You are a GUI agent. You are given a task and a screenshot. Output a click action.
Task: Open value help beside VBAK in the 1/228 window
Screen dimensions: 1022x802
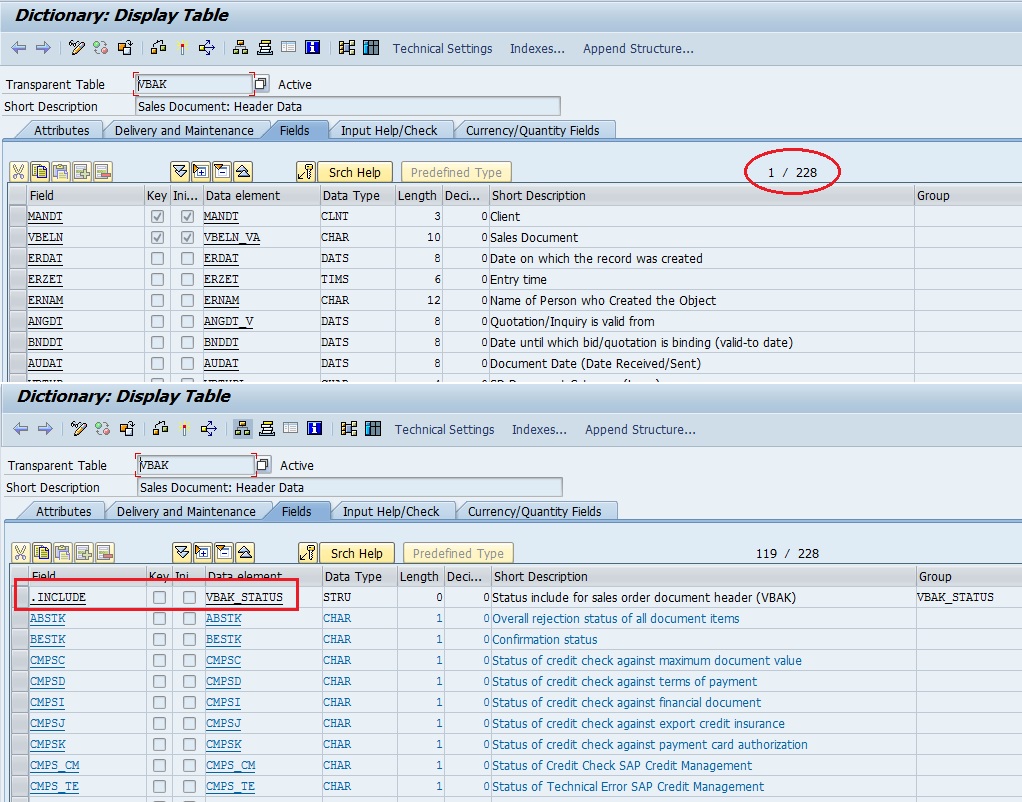click(x=261, y=83)
